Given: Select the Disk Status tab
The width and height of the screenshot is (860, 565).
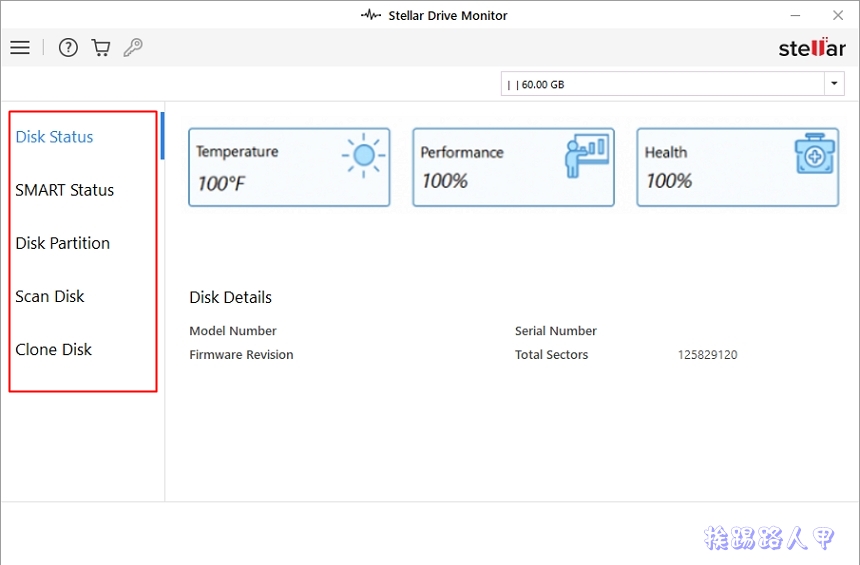Looking at the screenshot, I should click(54, 137).
